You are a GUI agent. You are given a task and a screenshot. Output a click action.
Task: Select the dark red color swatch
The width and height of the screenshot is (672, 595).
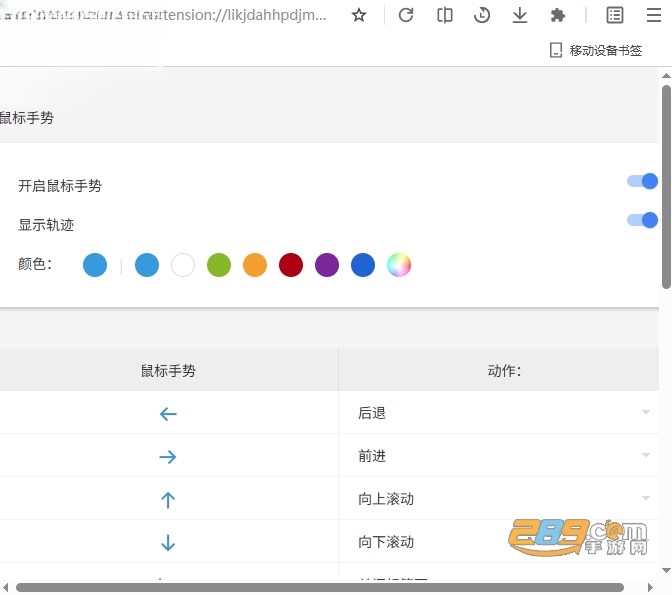pos(291,265)
